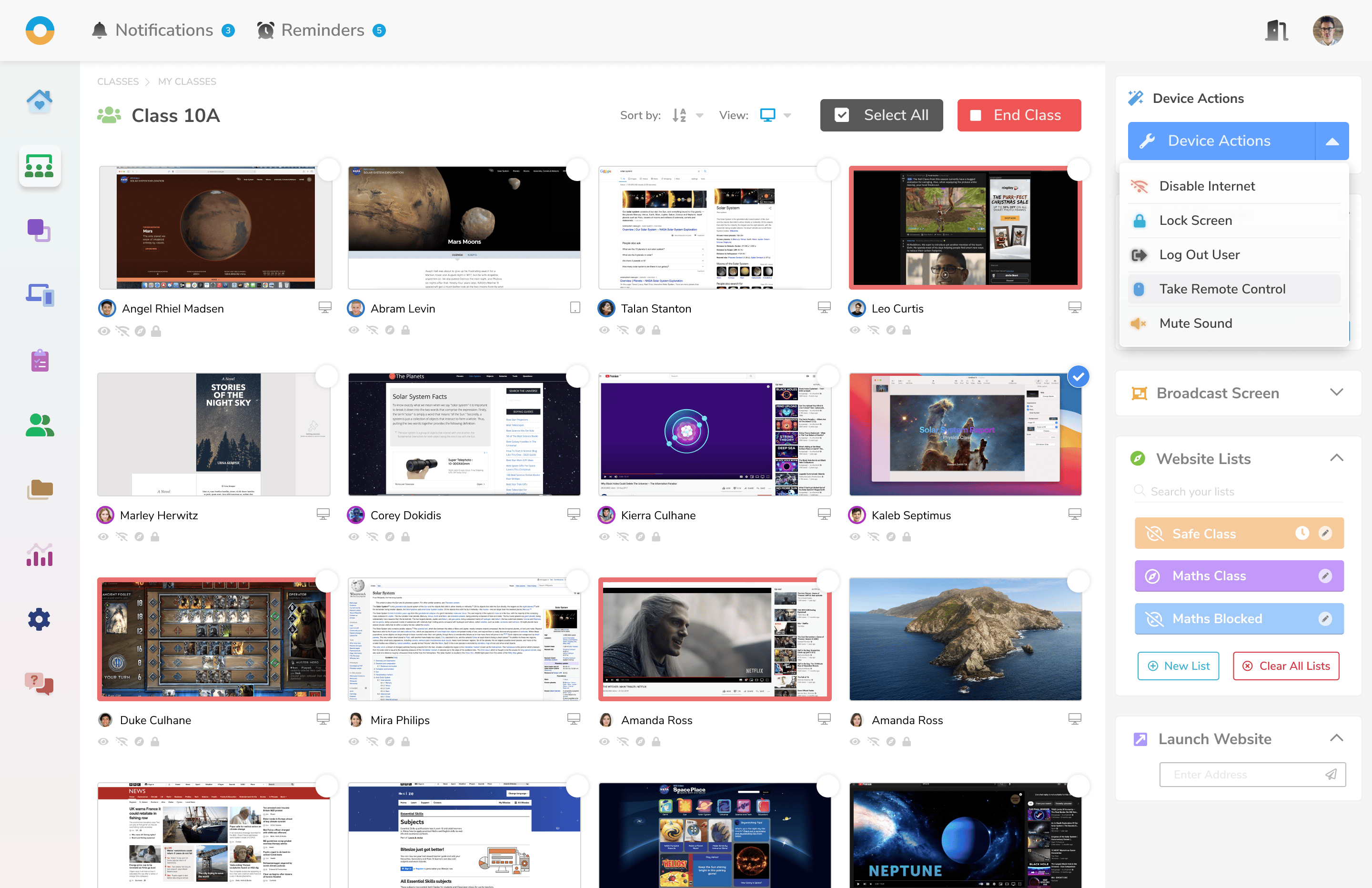The height and width of the screenshot is (888, 1372).
Task: Open the analytics chart icon in sidebar
Action: [x=39, y=555]
